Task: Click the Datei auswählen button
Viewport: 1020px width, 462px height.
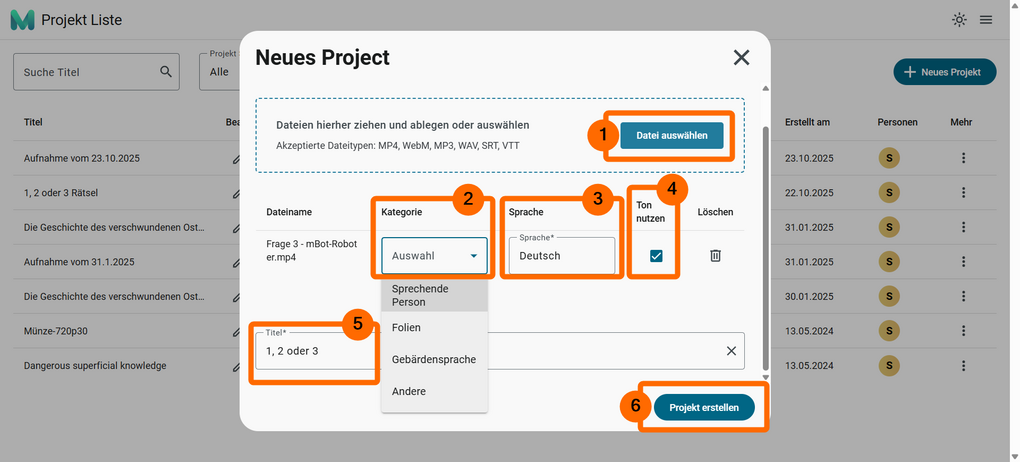Action: pyautogui.click(x=671, y=136)
